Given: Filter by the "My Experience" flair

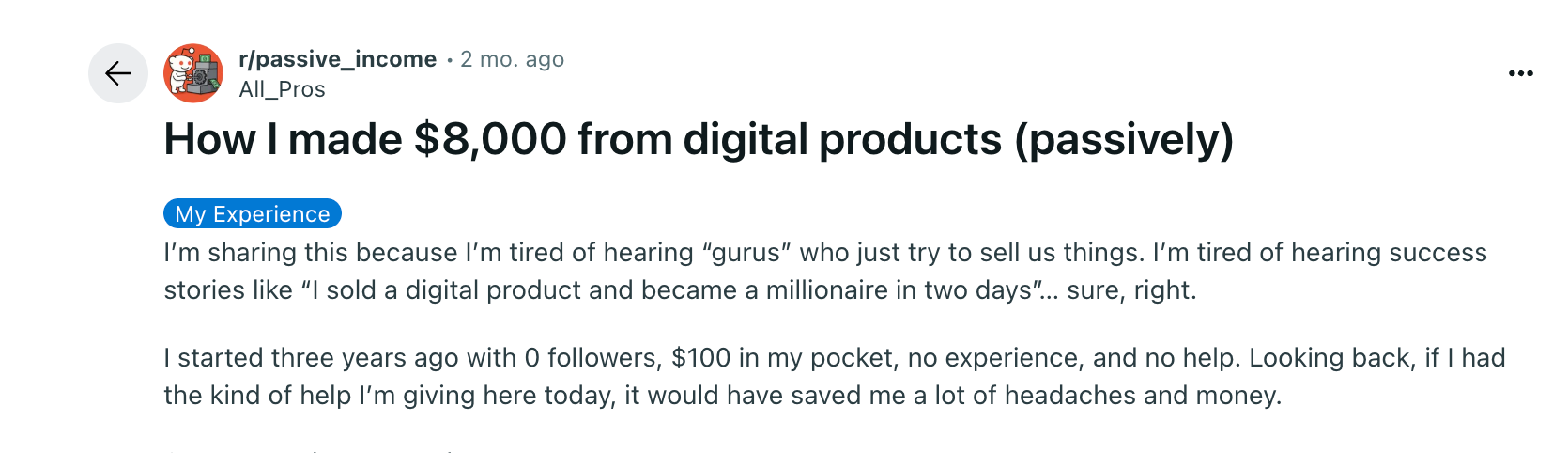Looking at the screenshot, I should tap(252, 214).
